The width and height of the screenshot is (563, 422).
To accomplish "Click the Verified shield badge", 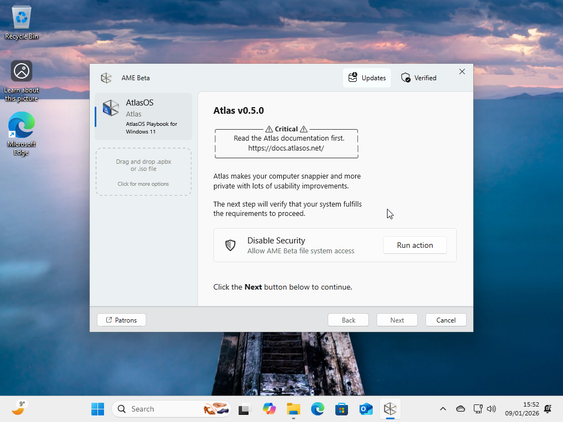I will click(419, 78).
